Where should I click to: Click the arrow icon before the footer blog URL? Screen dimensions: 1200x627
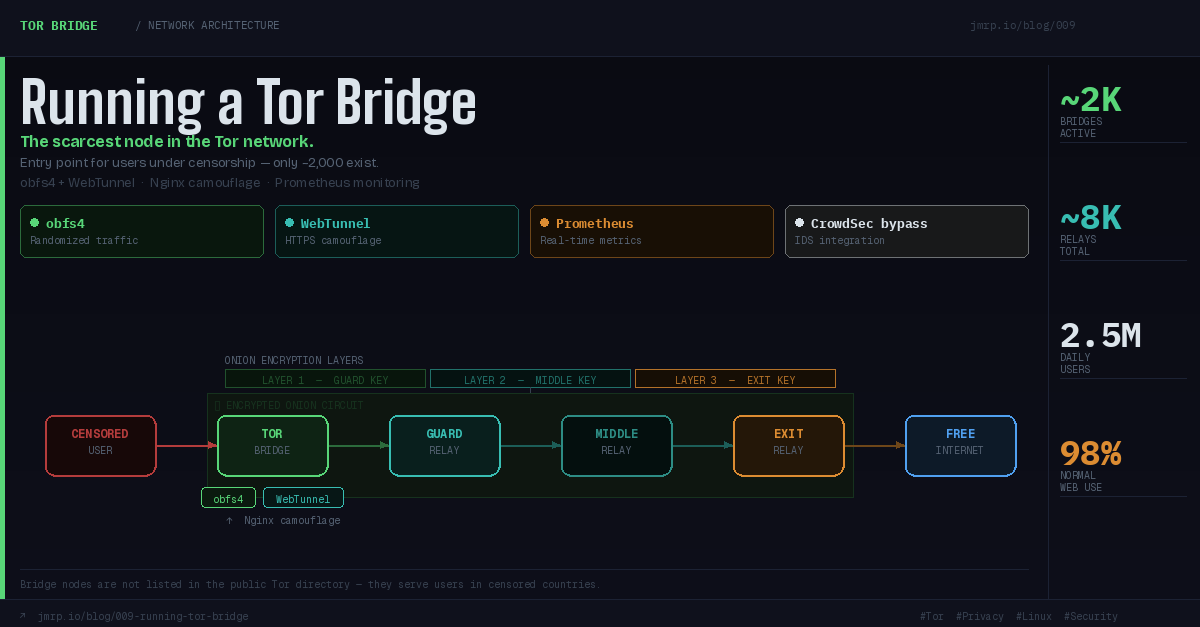pos(23,616)
